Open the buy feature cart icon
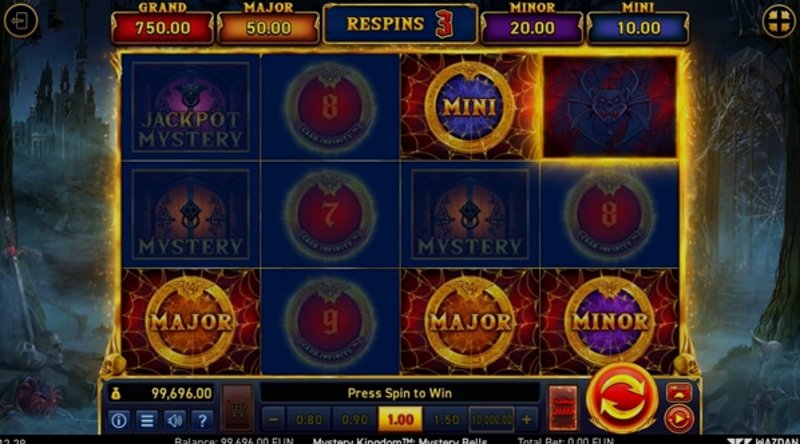This screenshot has width=800, height=444. coord(238,408)
